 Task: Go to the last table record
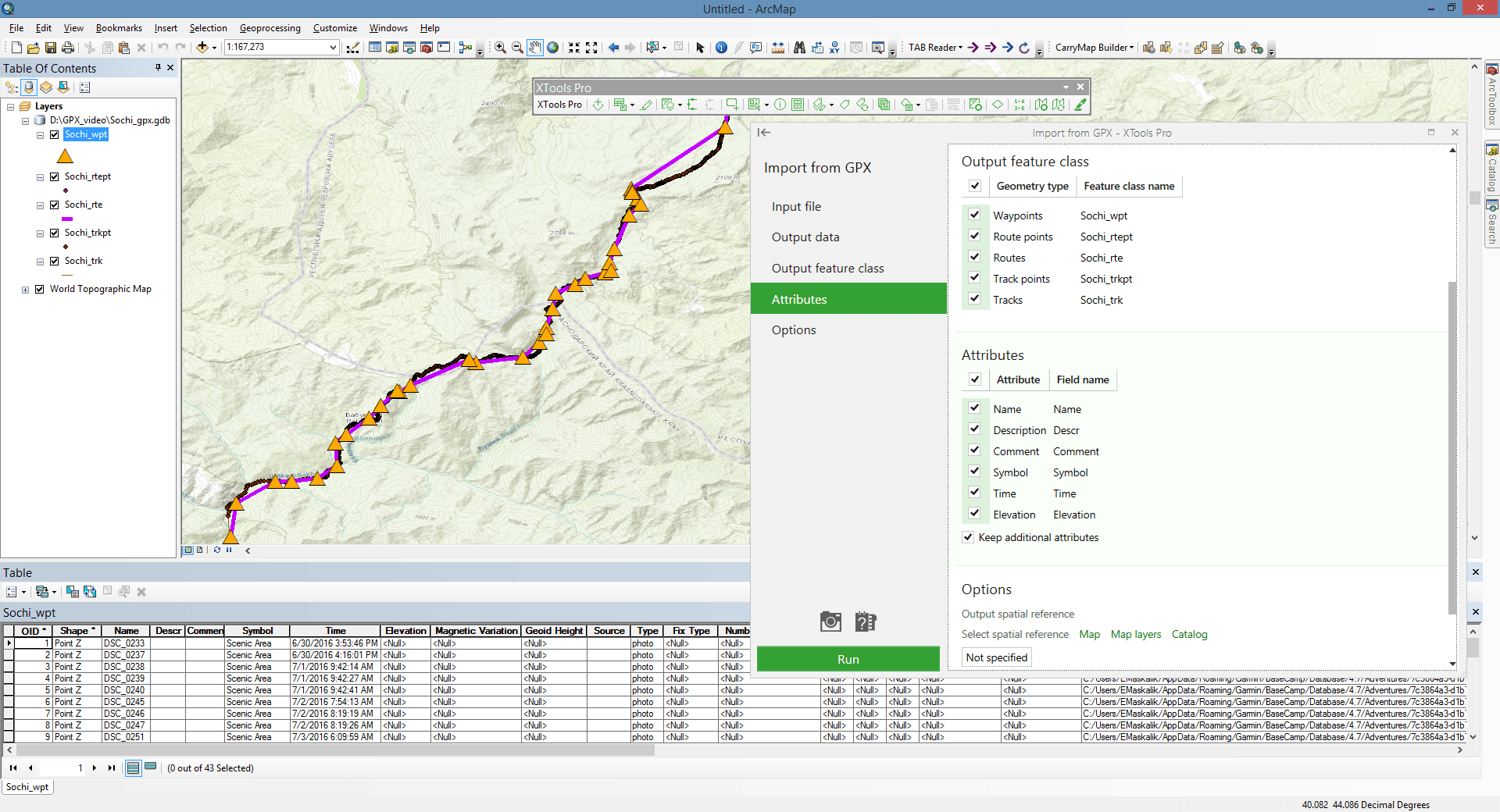[x=112, y=767]
